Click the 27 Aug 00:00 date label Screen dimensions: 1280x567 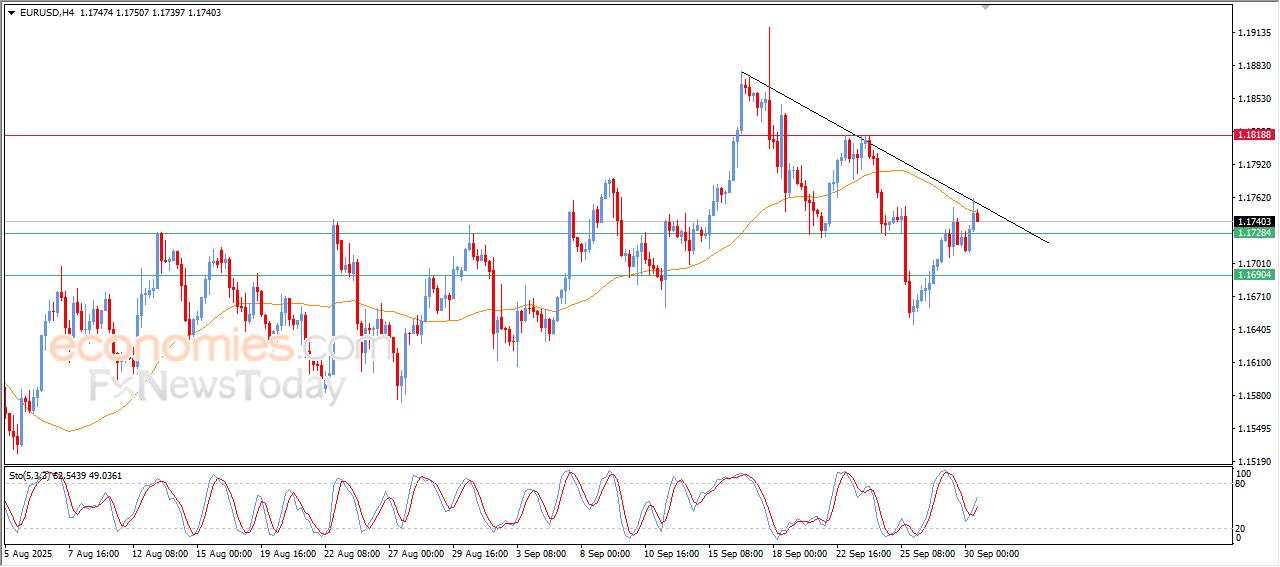click(417, 553)
